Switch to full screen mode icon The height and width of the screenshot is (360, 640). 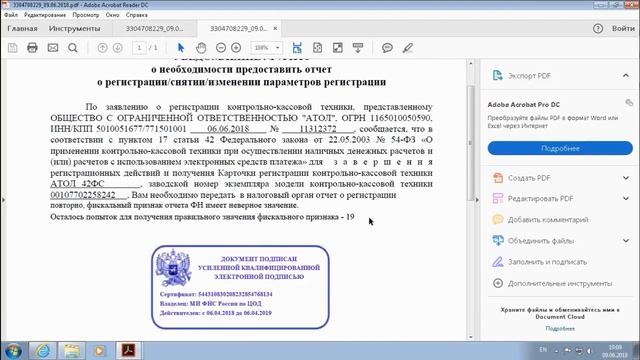[338, 48]
